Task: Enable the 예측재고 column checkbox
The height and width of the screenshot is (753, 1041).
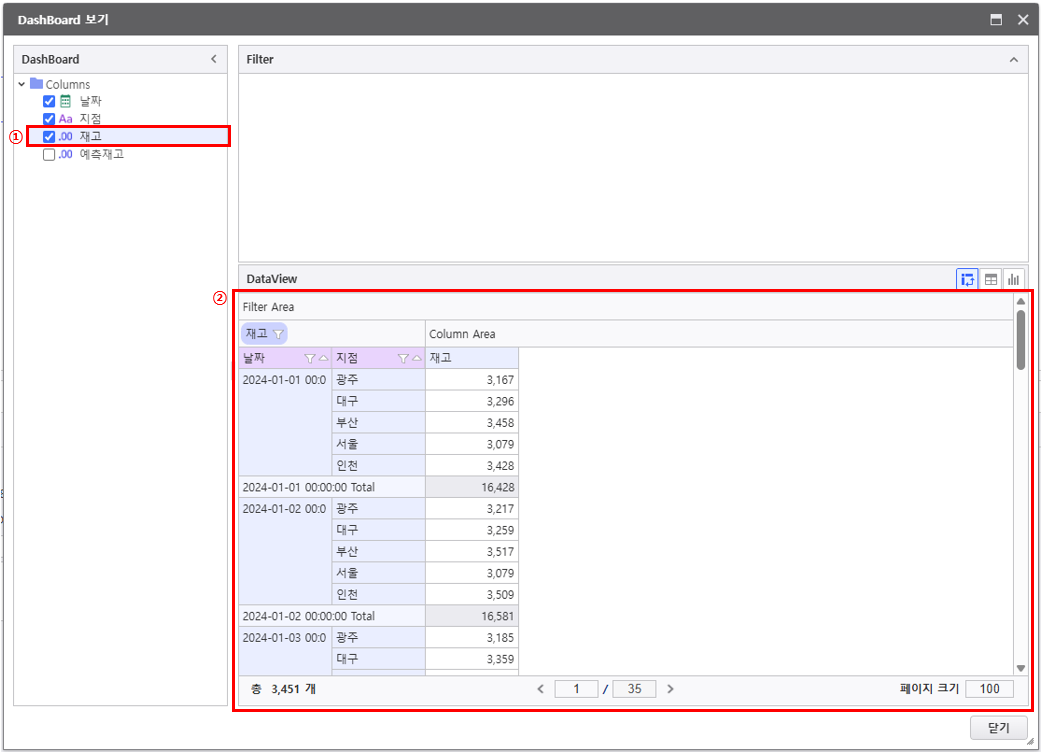Action: click(49, 155)
